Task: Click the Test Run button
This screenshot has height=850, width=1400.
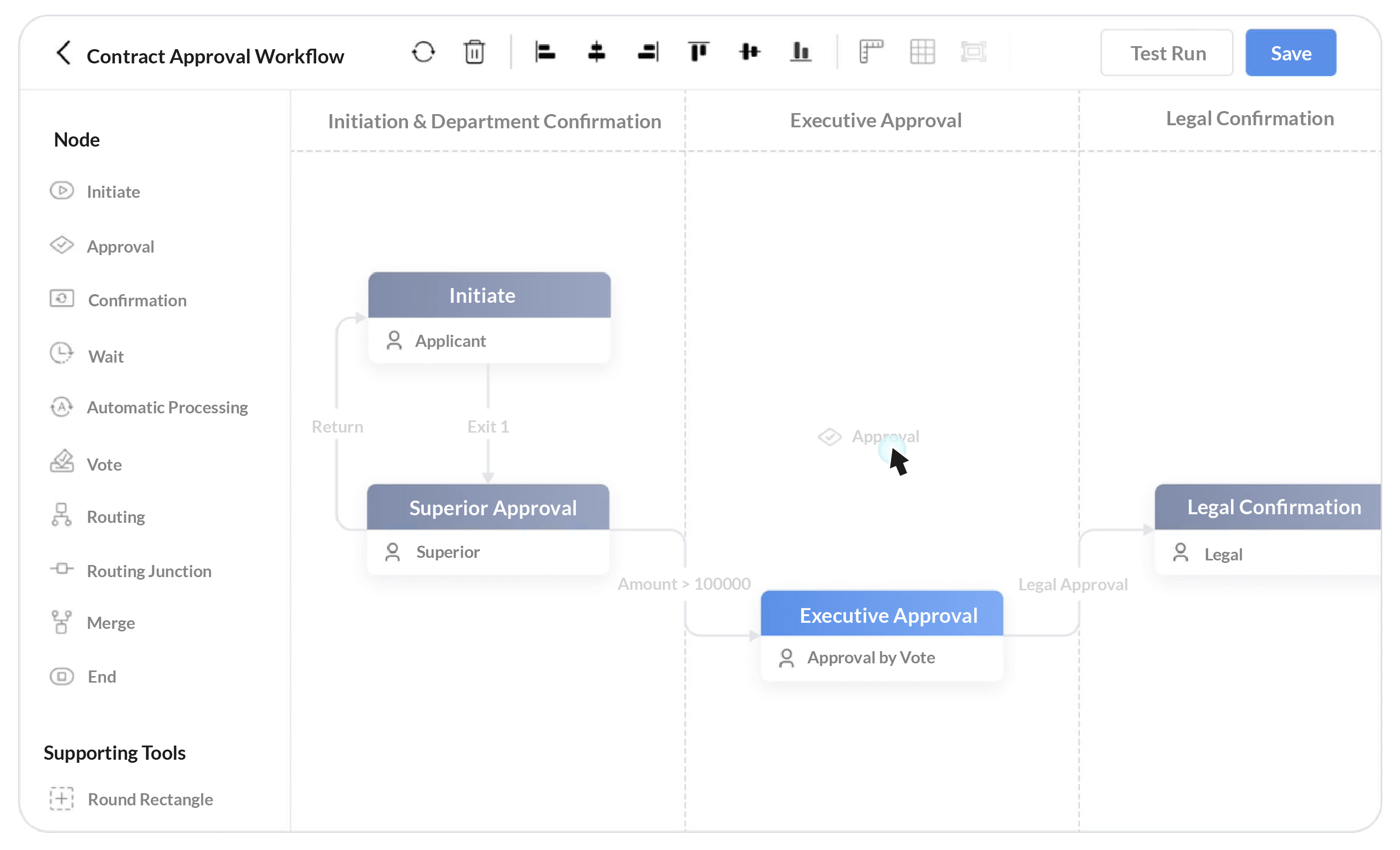Action: 1167,52
